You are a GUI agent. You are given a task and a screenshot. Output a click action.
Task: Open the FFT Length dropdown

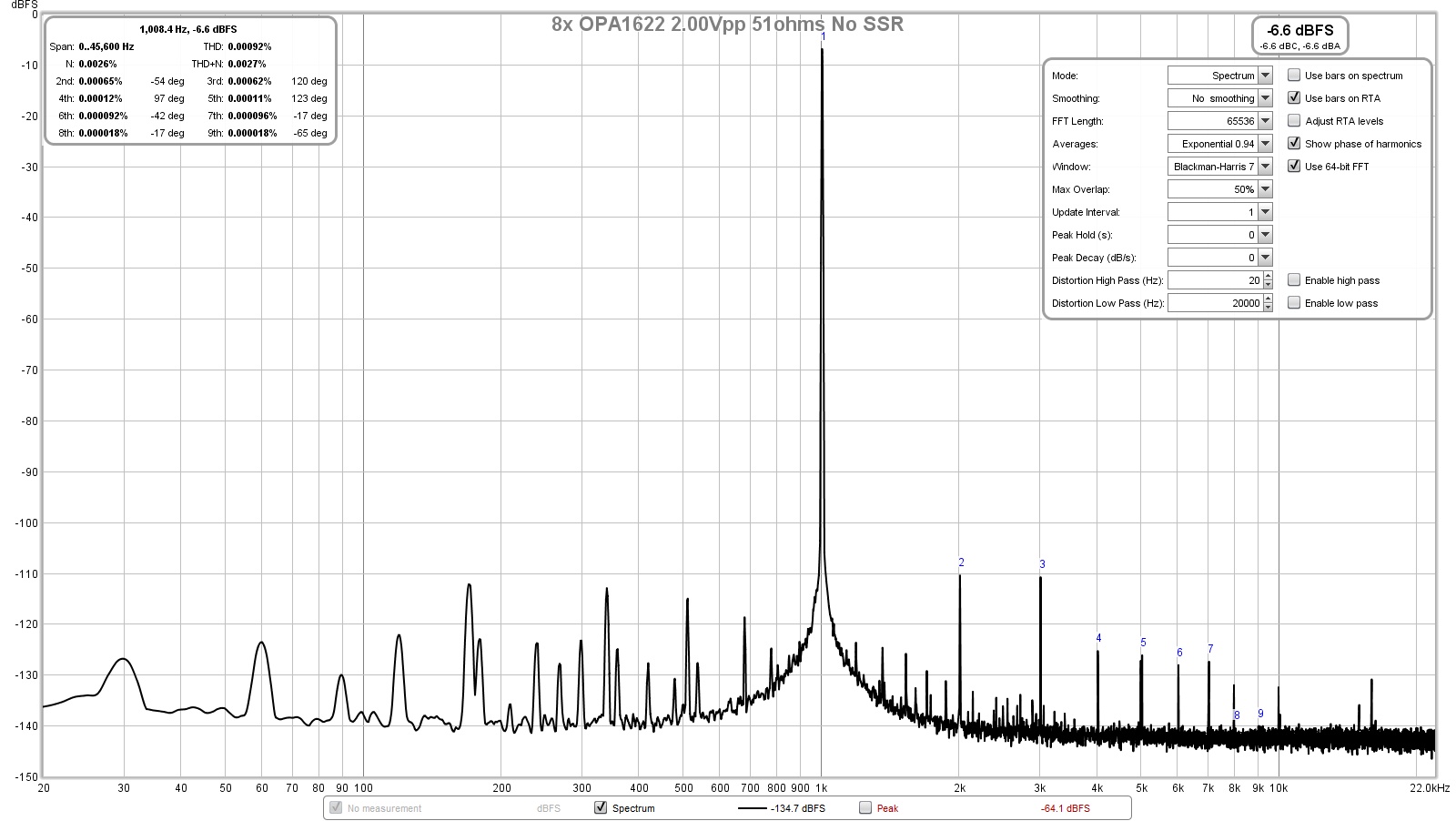tap(1265, 121)
